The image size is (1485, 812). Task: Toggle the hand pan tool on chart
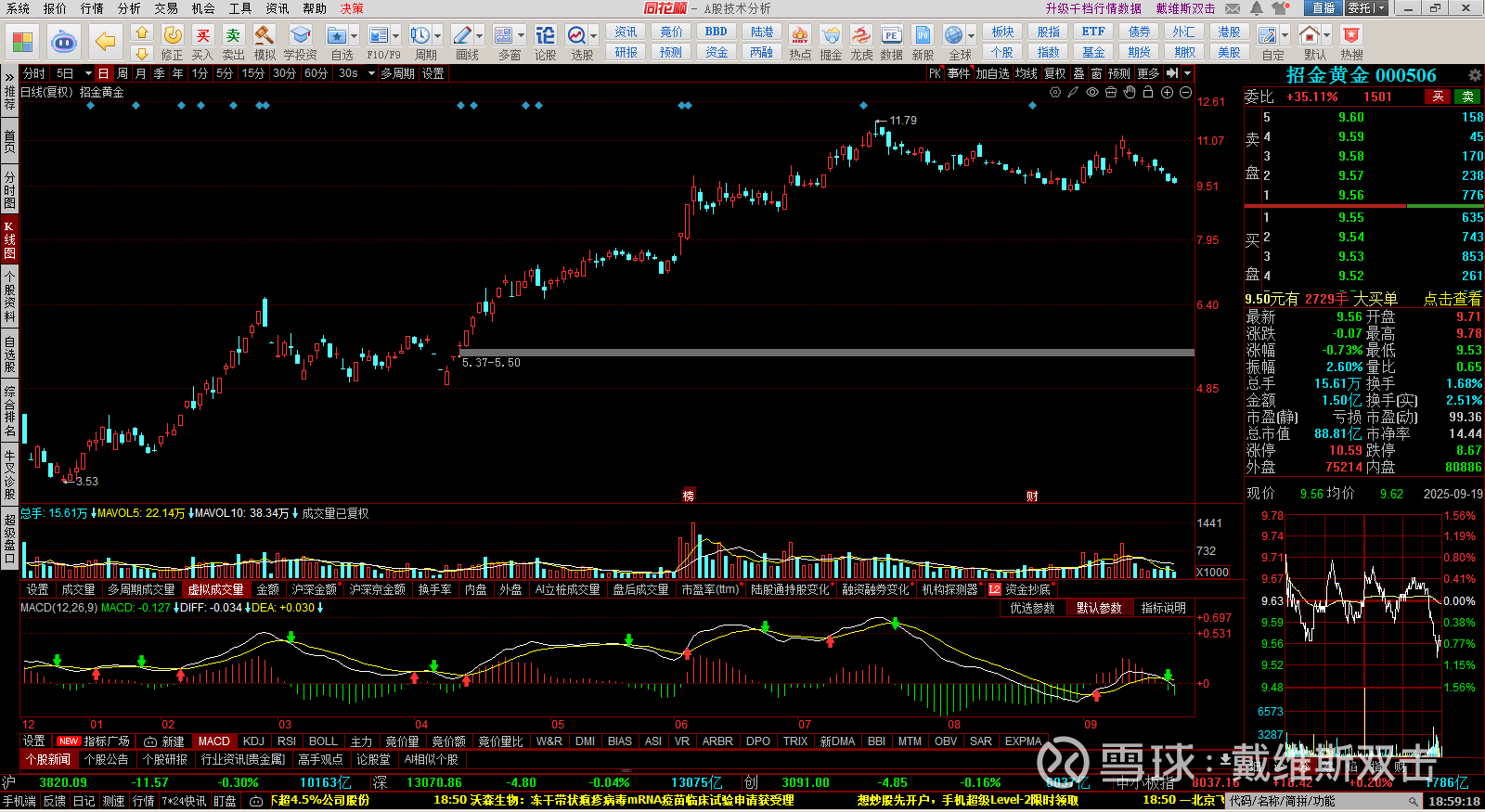(x=1130, y=92)
